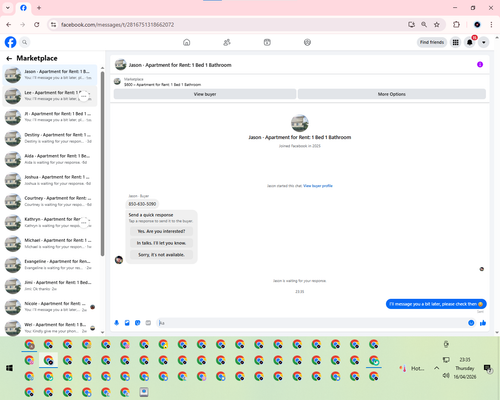
Task: Open the Wei apartment conversation
Action: [x=50, y=328]
